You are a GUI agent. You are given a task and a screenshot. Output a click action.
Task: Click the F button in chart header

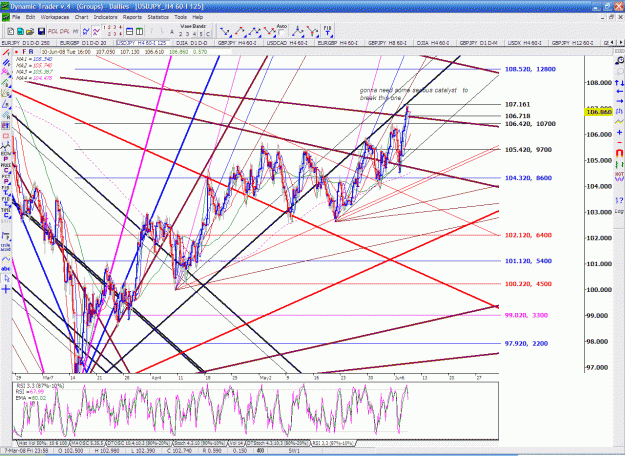24,52
